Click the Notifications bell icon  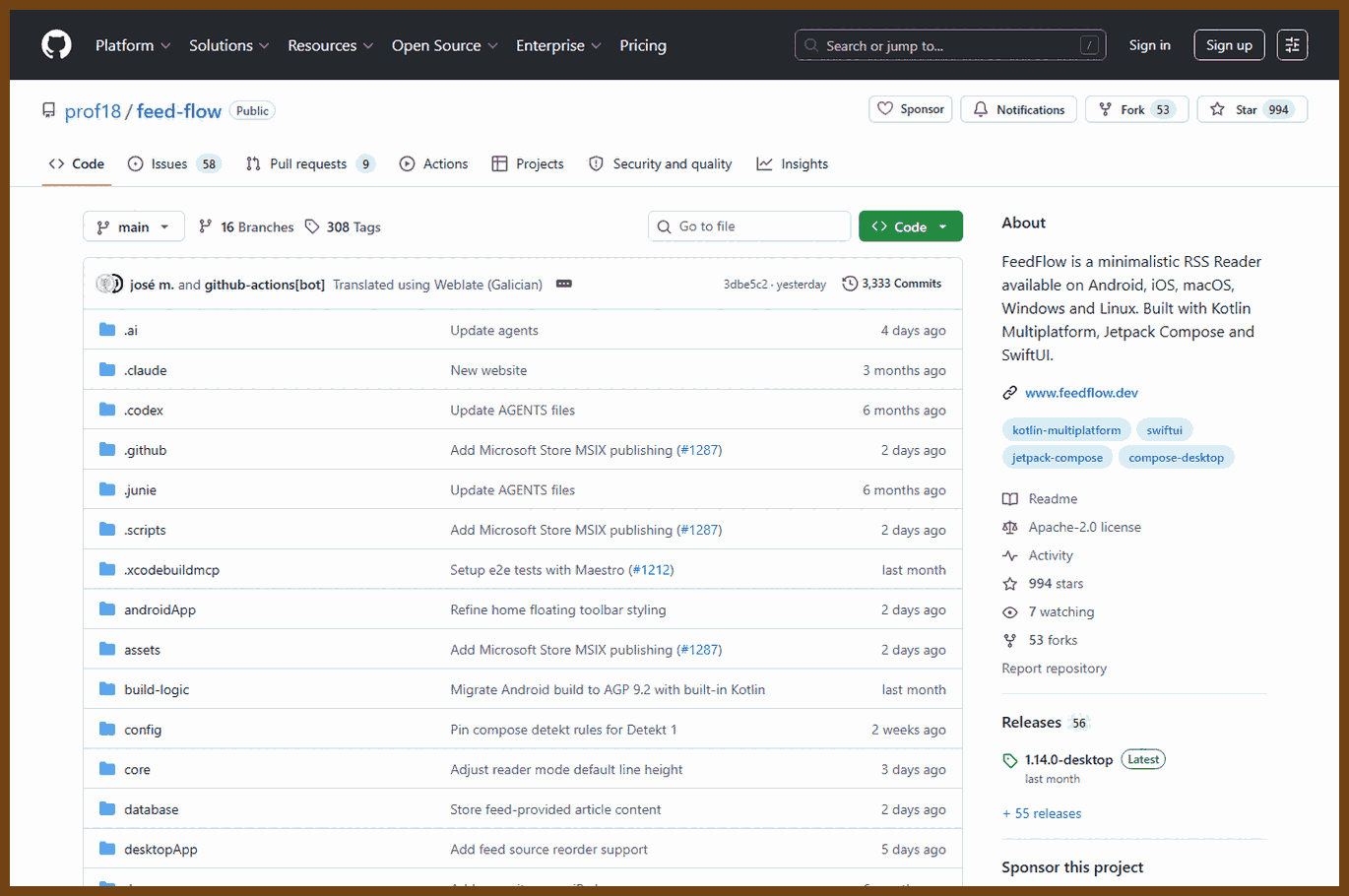[981, 109]
